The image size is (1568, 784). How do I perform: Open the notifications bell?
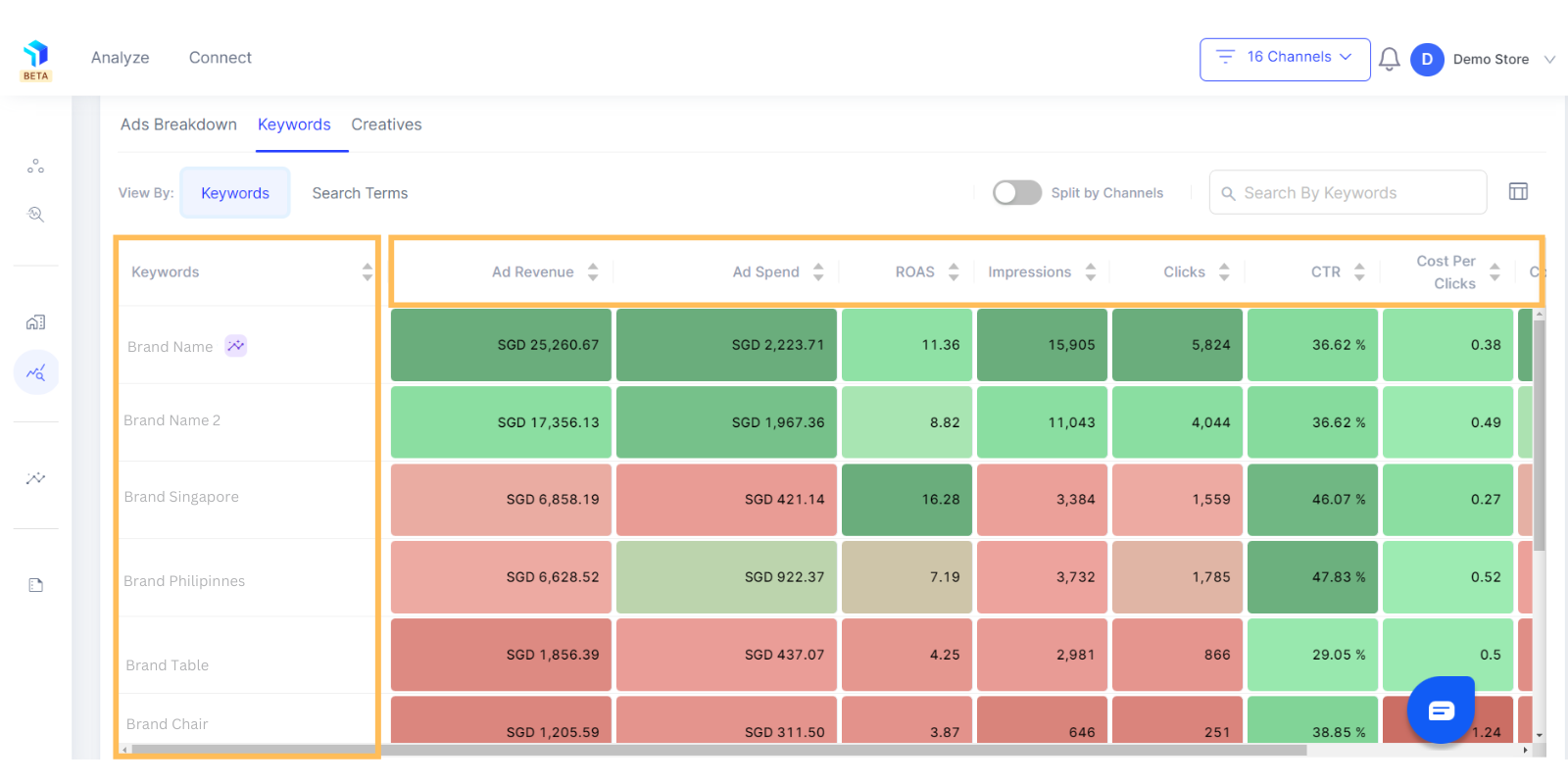[1389, 59]
